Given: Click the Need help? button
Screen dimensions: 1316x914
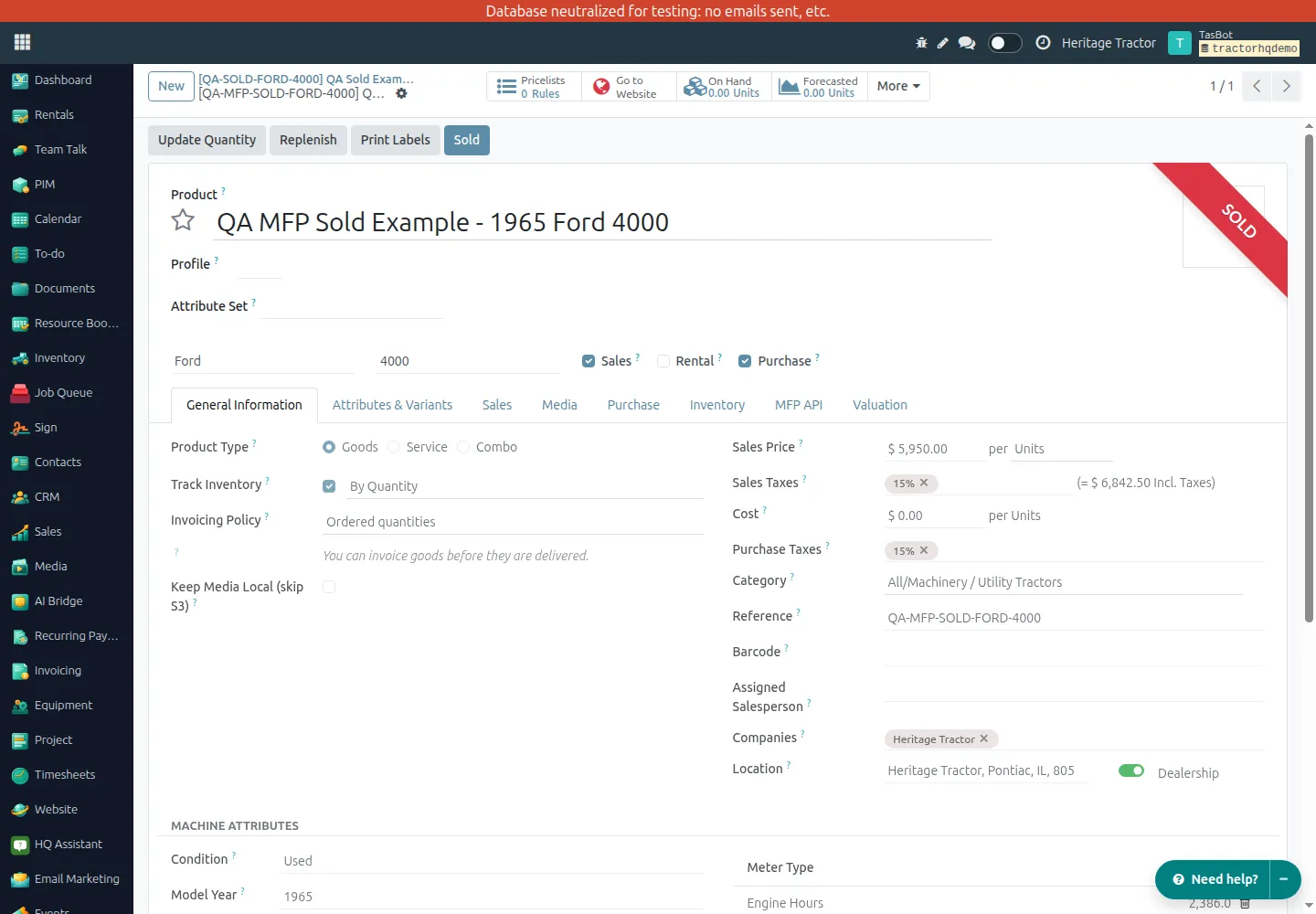Looking at the screenshot, I should coord(1213,879).
